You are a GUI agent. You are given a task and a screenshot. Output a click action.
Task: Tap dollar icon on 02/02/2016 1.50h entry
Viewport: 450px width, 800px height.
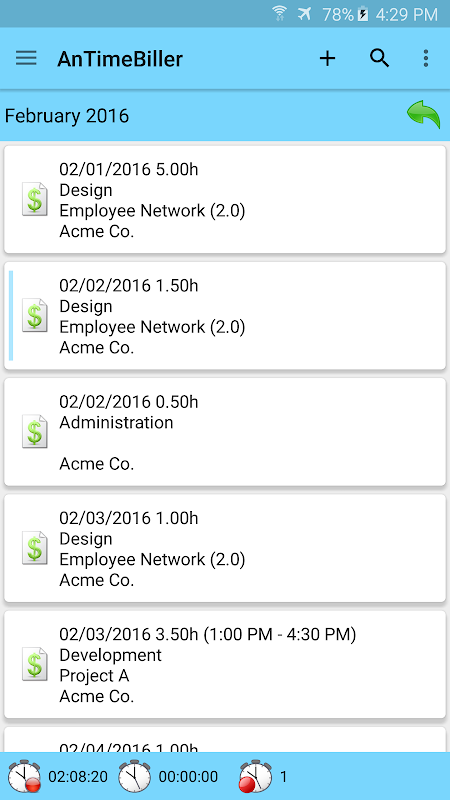(35, 315)
